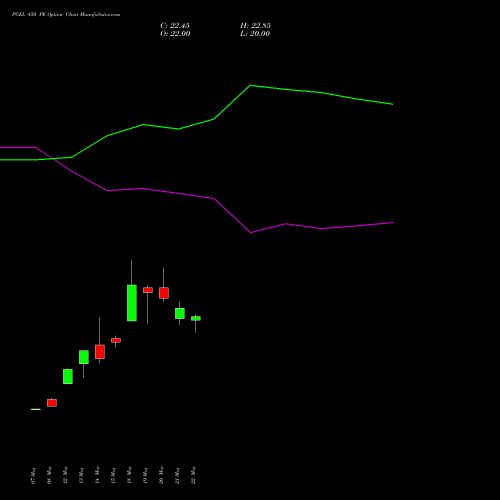
Task: Select the red candle above 08 May
Action: coord(52,403)
